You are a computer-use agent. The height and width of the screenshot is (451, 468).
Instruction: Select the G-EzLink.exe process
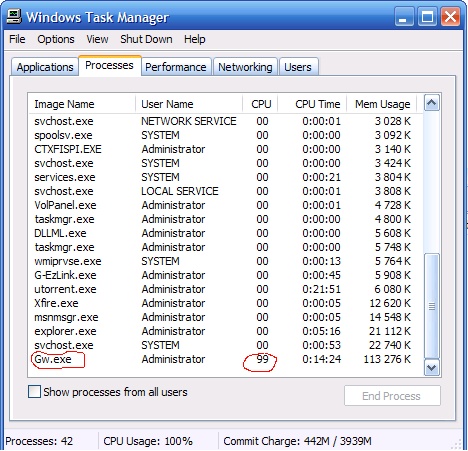coord(222,275)
